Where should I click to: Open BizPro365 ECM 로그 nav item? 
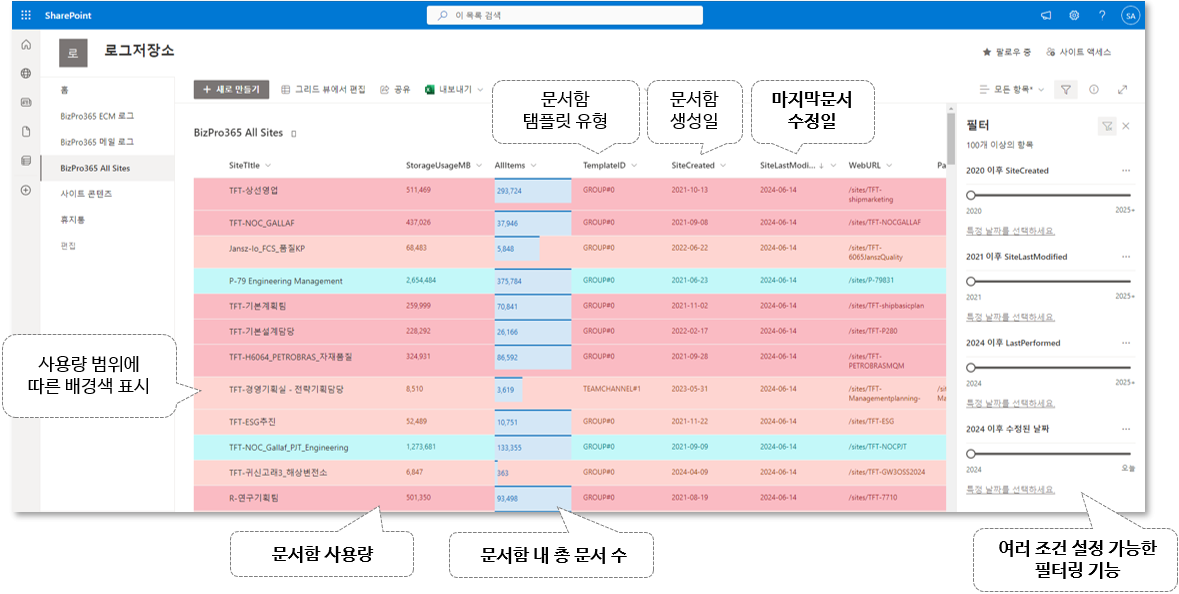(97, 117)
